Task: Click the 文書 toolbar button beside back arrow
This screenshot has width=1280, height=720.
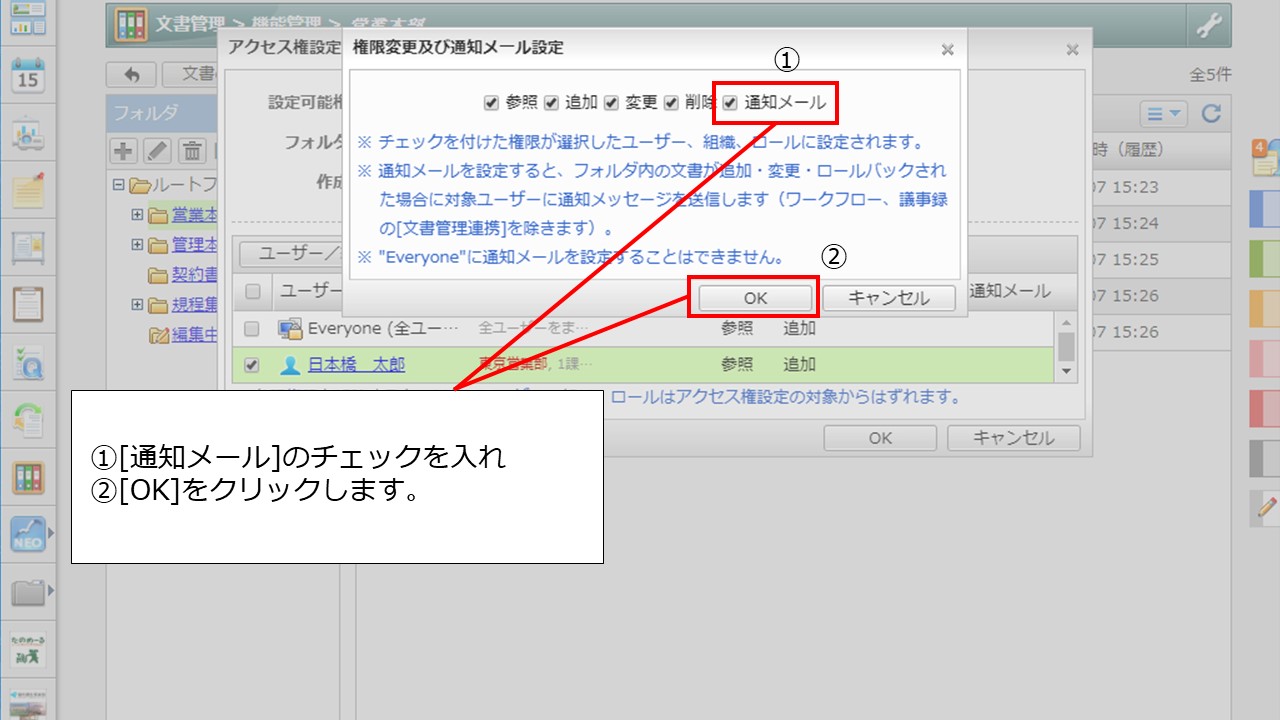Action: coord(190,74)
